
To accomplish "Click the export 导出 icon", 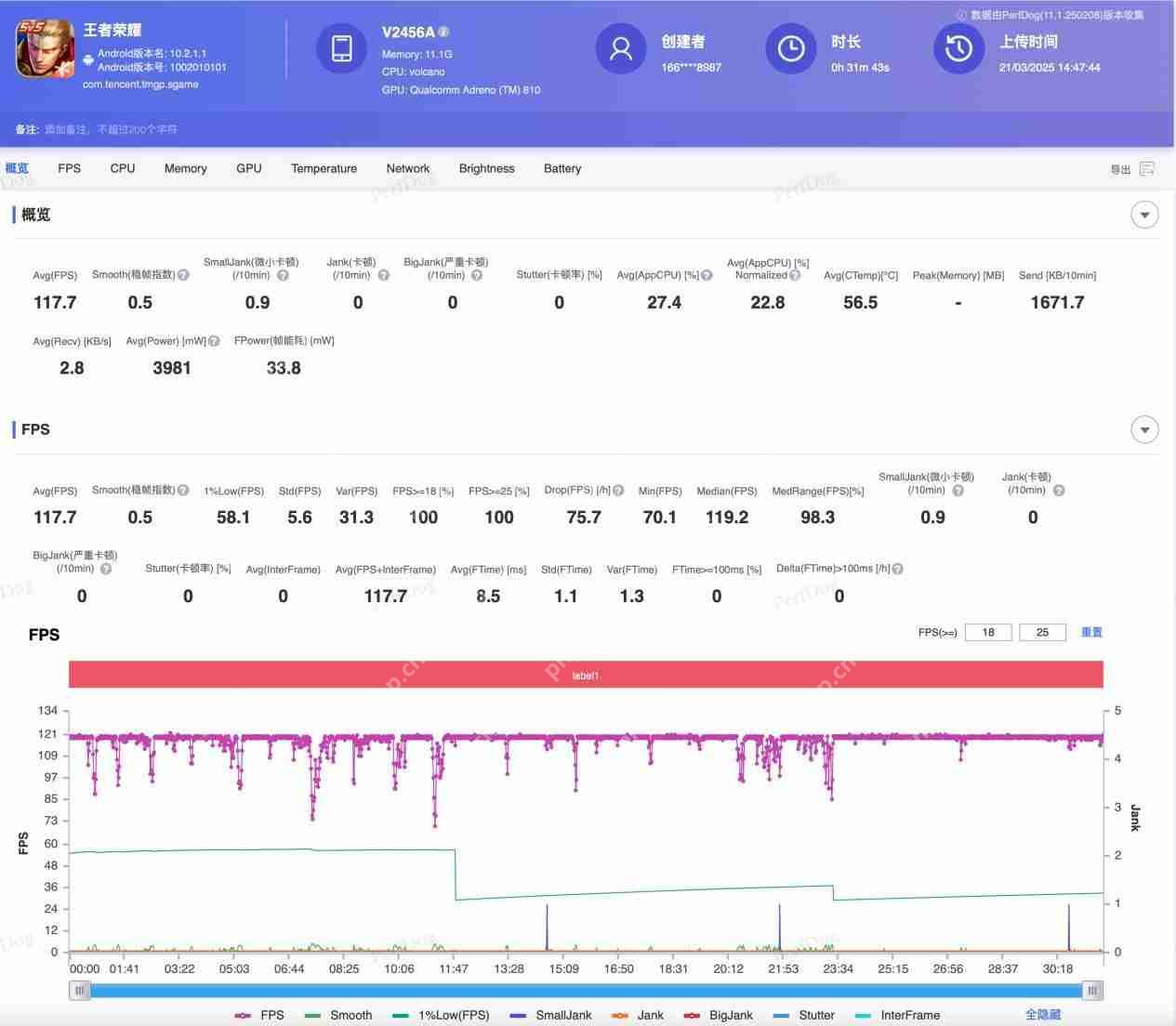I will 1147,169.
